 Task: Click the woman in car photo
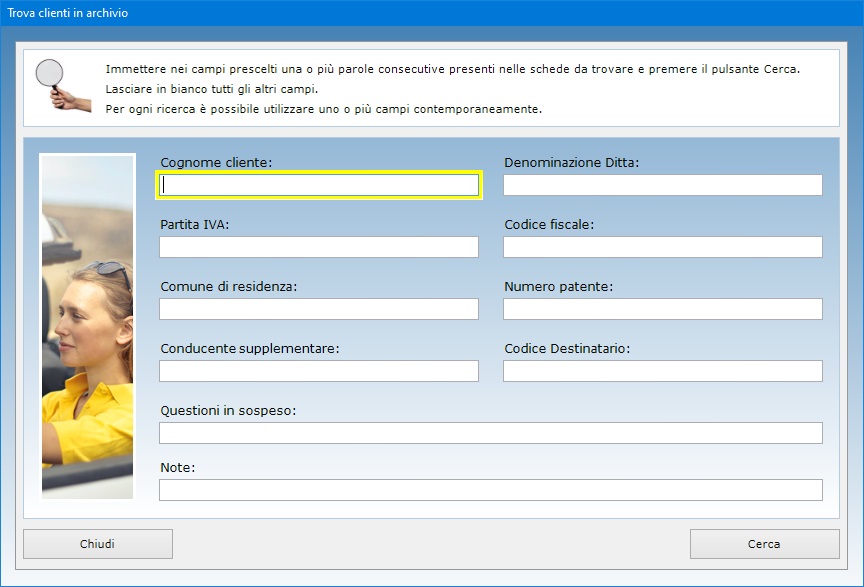click(x=87, y=325)
